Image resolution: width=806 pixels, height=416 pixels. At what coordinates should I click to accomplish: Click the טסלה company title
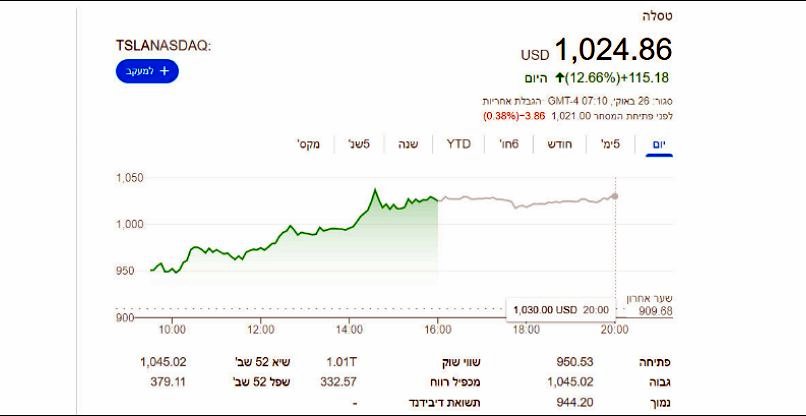tap(656, 16)
